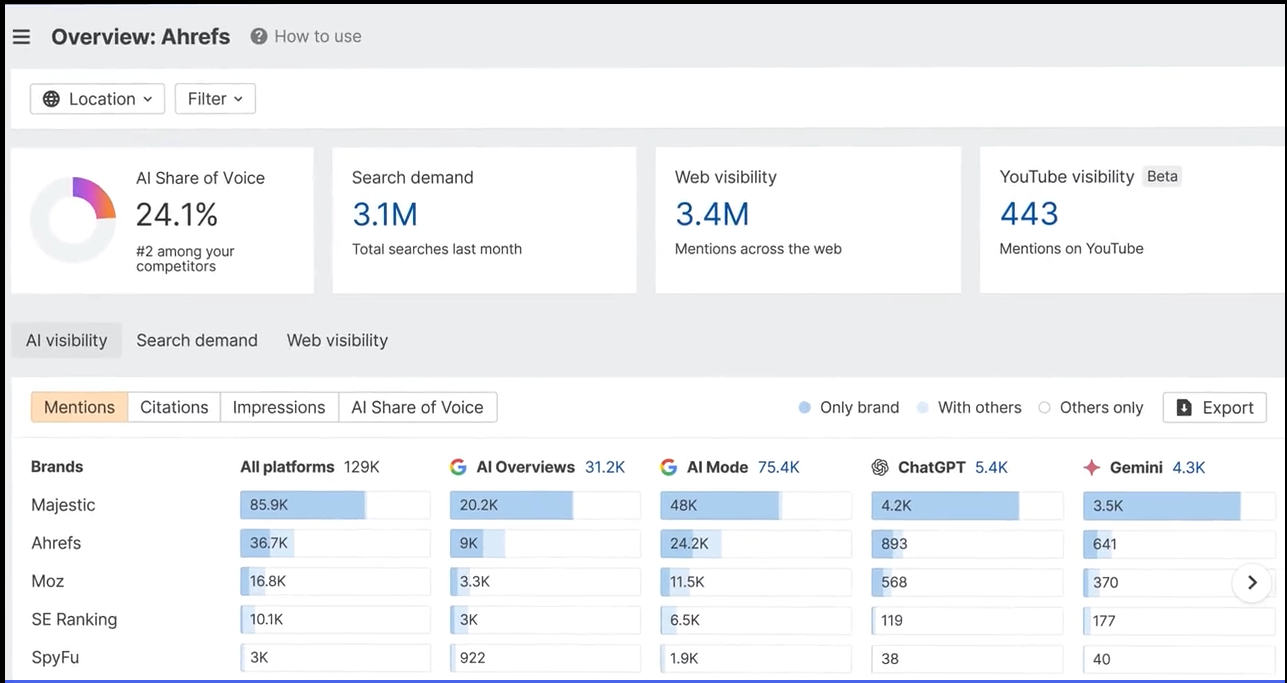Switch to the Search demand tab
The width and height of the screenshot is (1287, 683).
point(197,340)
